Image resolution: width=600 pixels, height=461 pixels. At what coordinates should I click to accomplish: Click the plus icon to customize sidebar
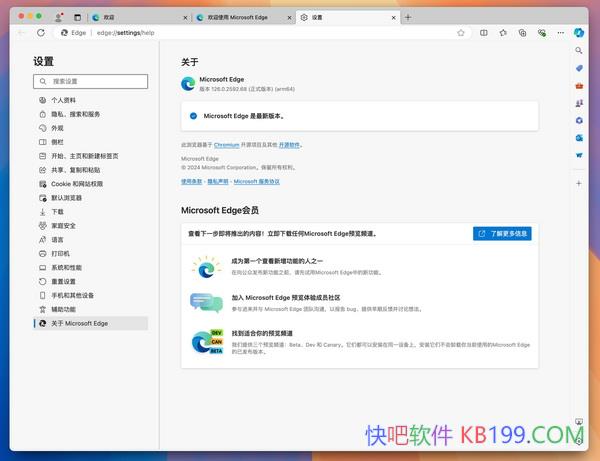(579, 184)
